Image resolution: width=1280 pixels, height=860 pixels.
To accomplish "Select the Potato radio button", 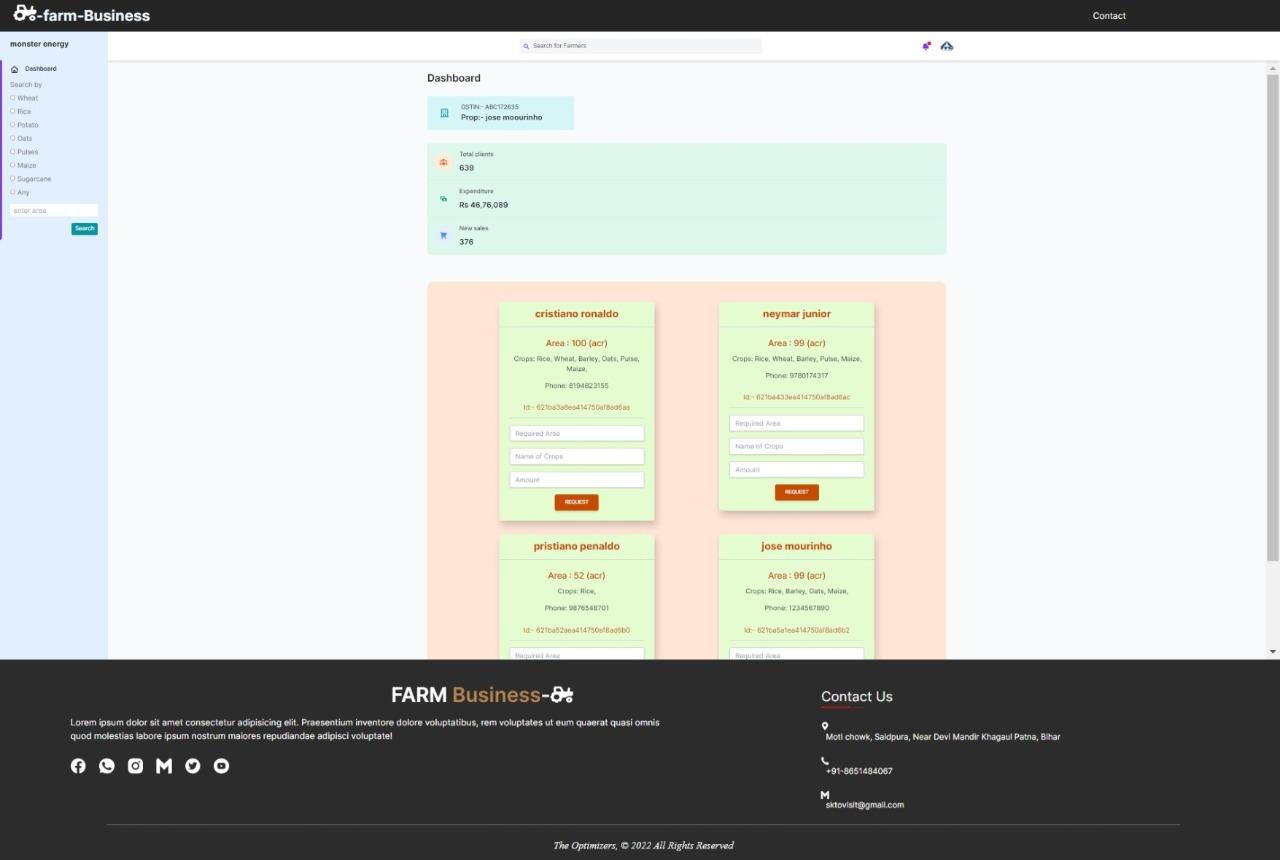I will 12,125.
